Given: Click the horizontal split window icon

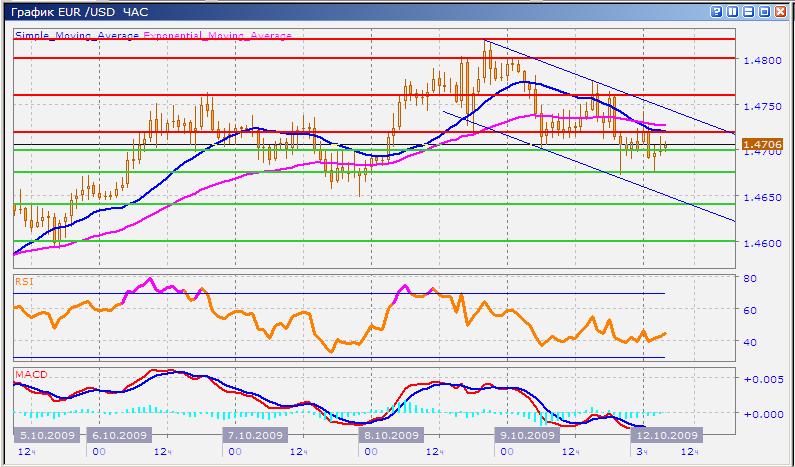Looking at the screenshot, I should click(x=749, y=10).
